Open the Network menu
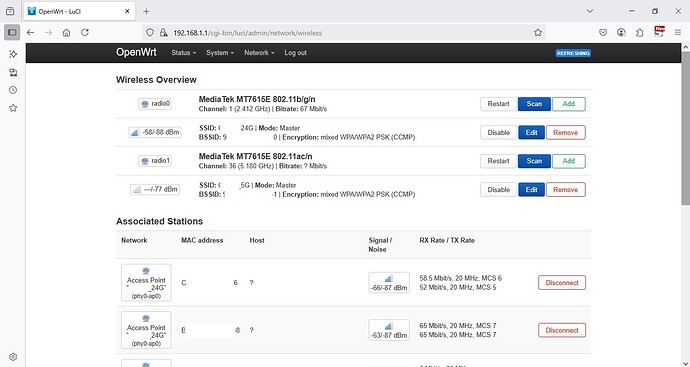690x367 pixels. (259, 53)
